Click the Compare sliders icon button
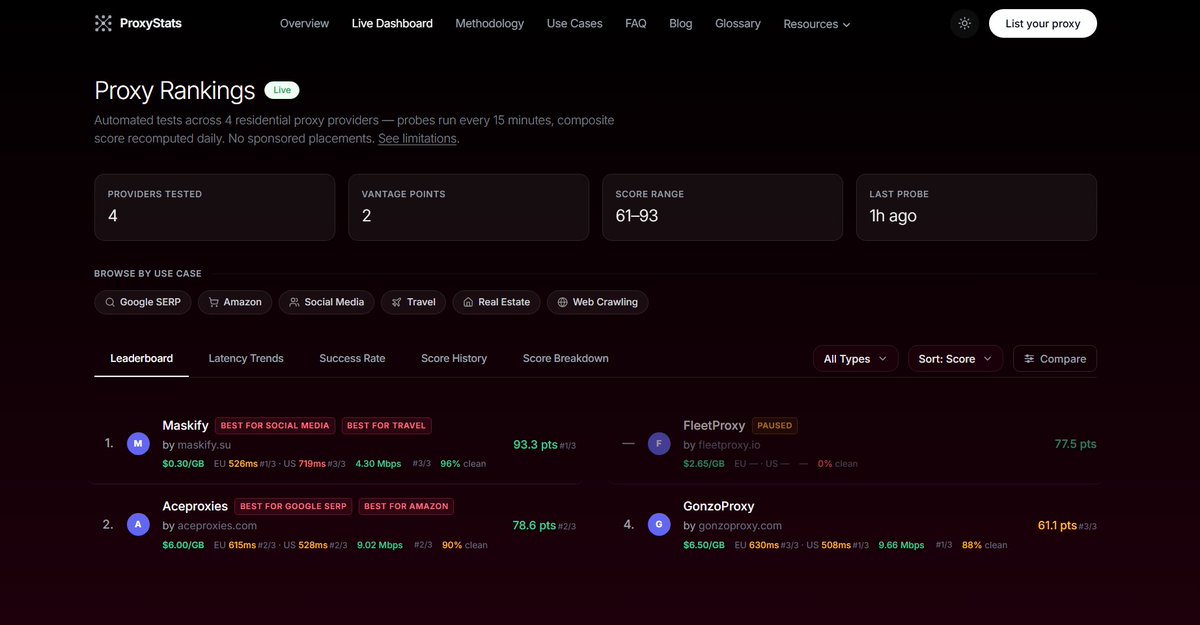Viewport: 1200px width, 625px height. click(x=1055, y=359)
